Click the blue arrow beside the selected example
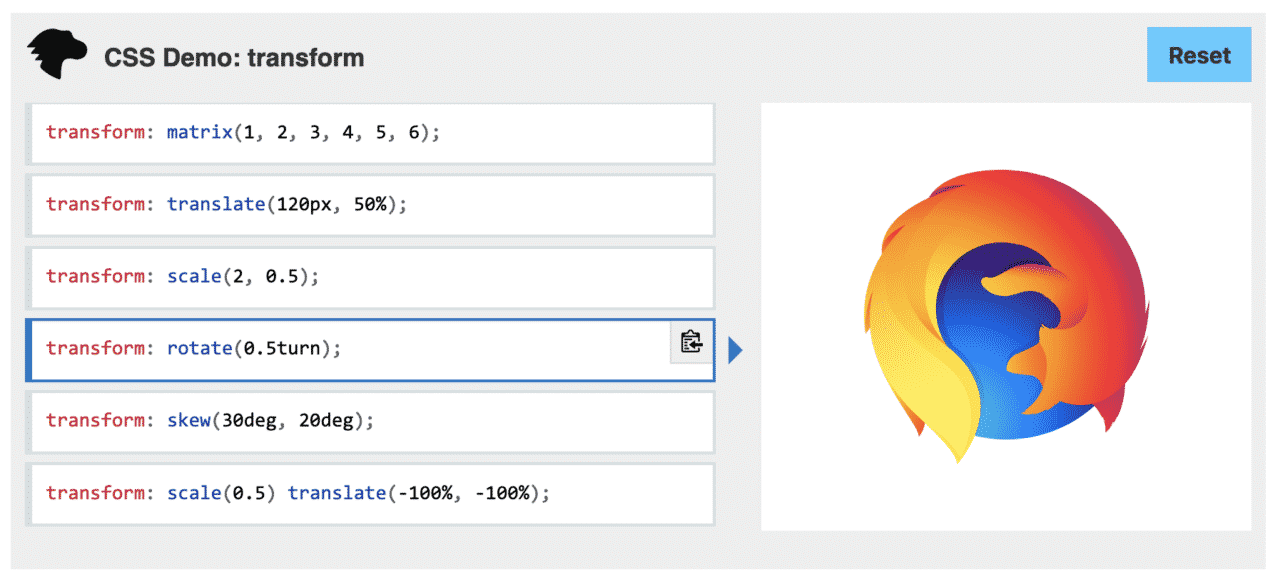Image resolution: width=1280 pixels, height=582 pixels. tap(736, 350)
